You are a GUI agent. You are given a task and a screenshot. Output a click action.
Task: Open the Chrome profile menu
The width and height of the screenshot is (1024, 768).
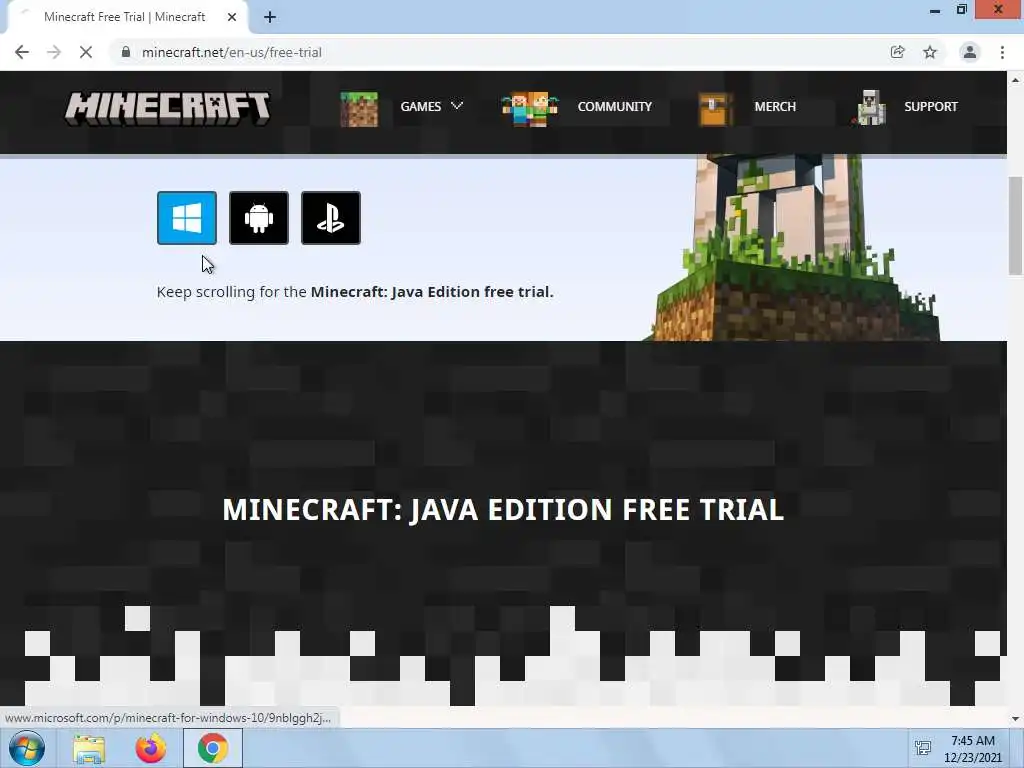(x=970, y=52)
